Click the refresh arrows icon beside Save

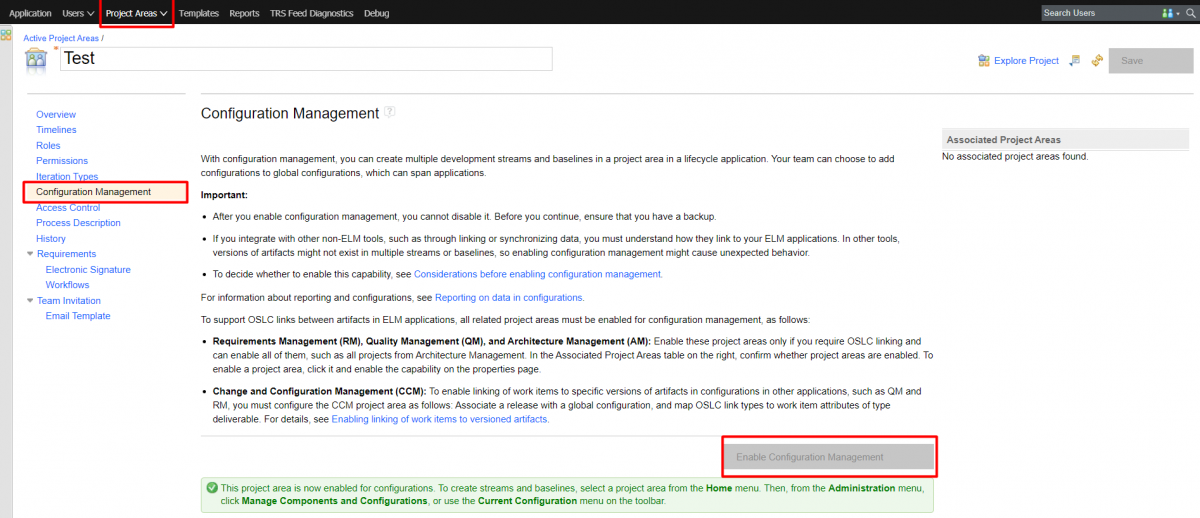[x=1097, y=61]
